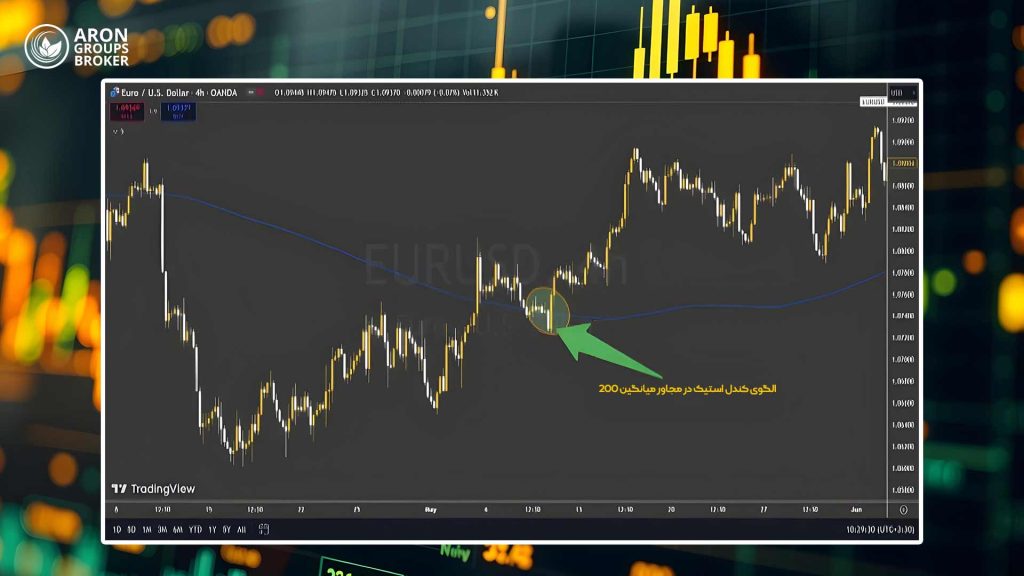The image size is (1024, 576).
Task: Select the 1D date range tab
Action: tap(117, 530)
